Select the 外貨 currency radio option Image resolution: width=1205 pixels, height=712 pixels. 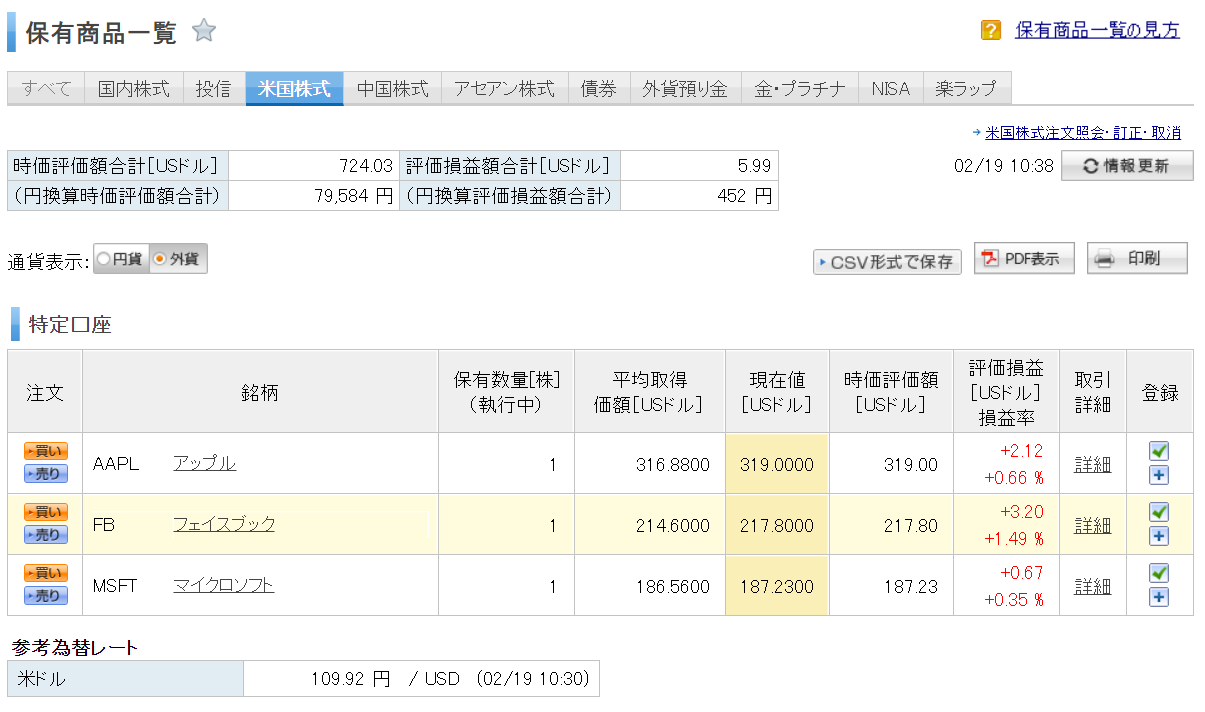coord(177,259)
